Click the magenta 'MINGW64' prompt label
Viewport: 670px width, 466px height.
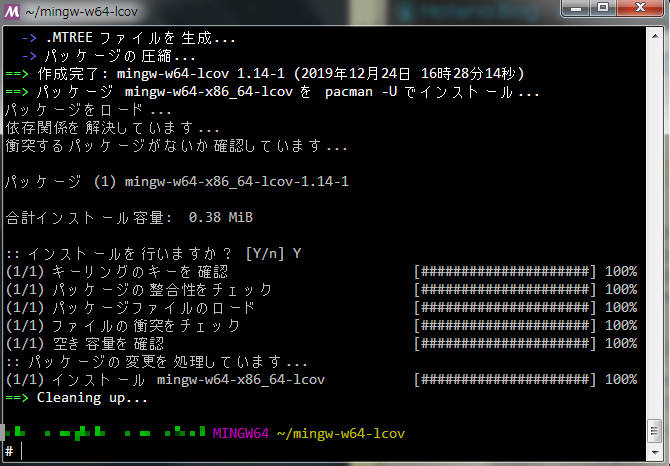241,434
